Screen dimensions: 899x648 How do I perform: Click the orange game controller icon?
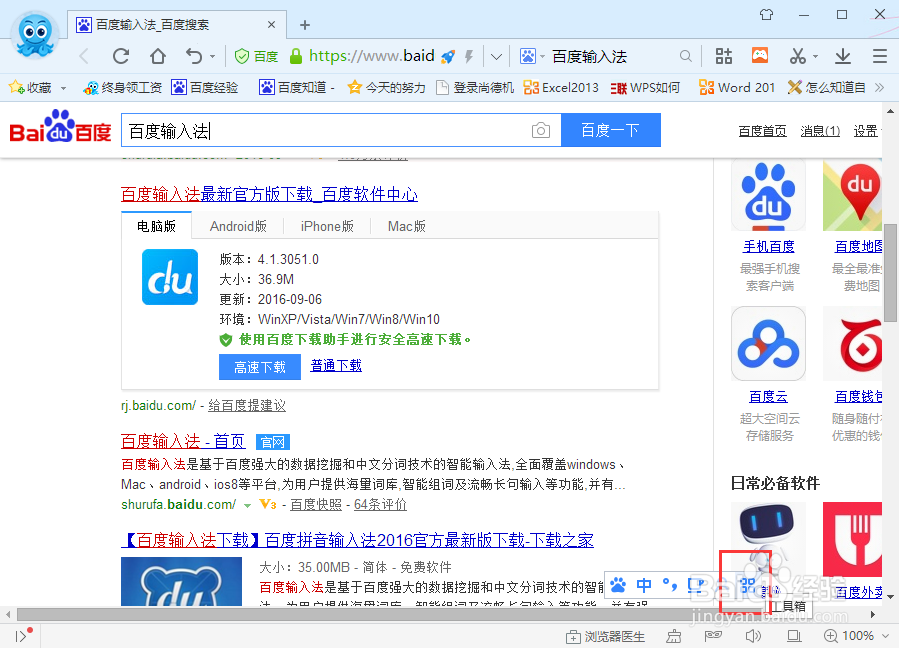tap(760, 55)
